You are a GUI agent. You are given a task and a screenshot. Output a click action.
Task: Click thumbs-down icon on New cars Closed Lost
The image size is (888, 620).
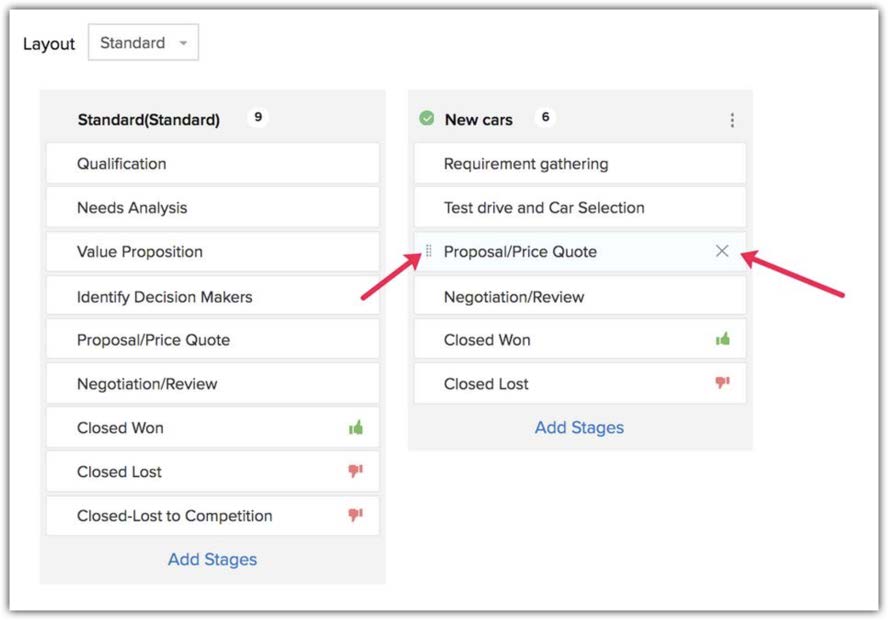pos(722,384)
